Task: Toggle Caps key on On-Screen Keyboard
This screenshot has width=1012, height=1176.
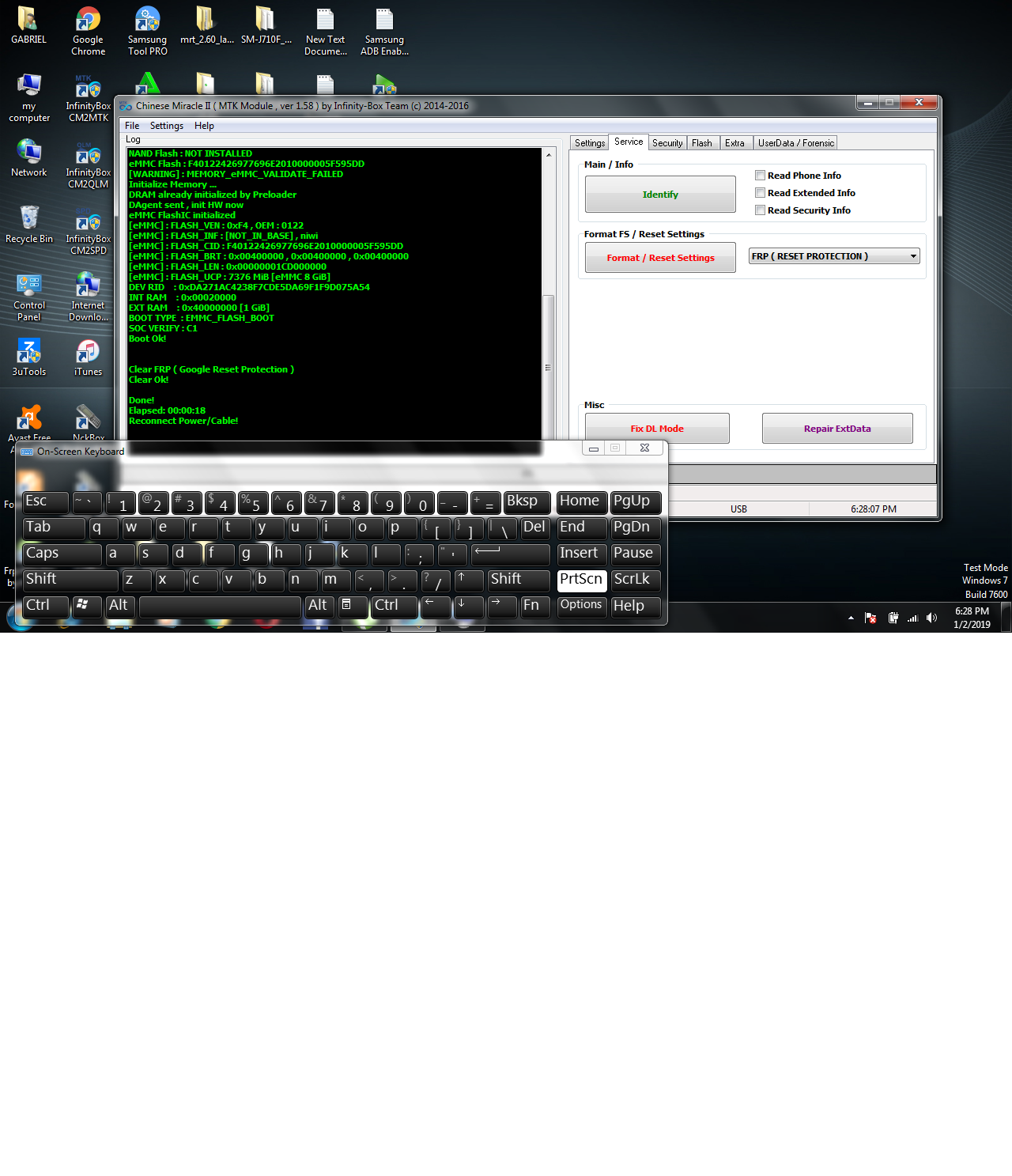Action: pyautogui.click(x=62, y=554)
